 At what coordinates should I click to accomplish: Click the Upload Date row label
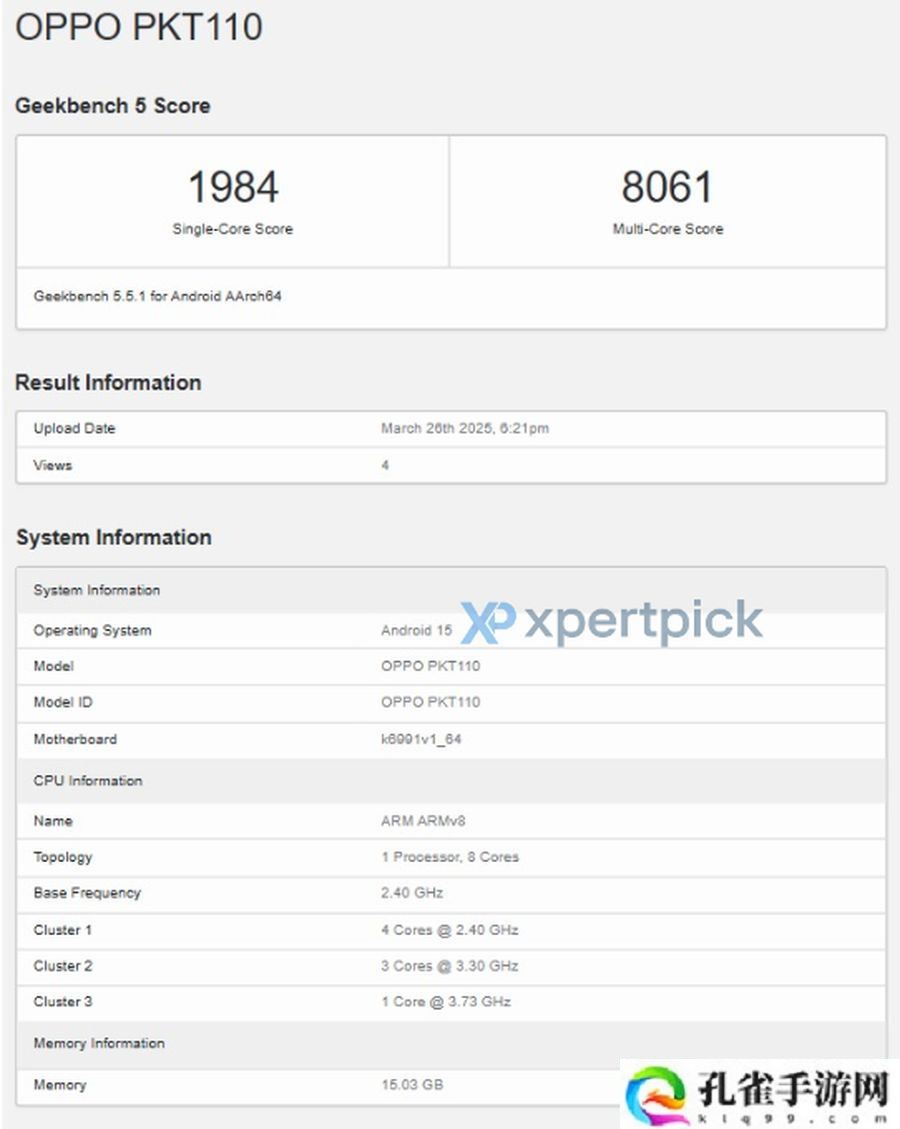tap(74, 428)
